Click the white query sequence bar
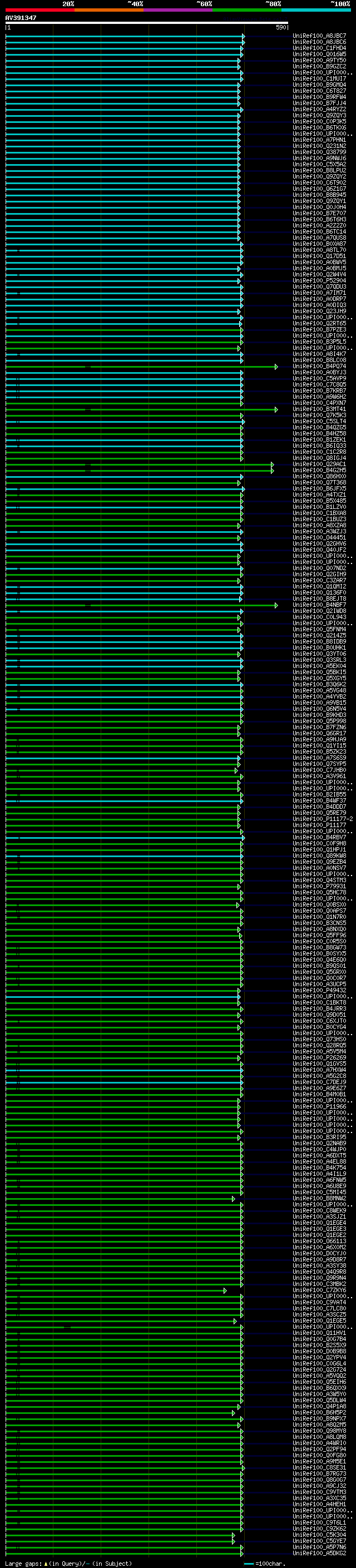Screen dimensions: 356x1568 pos(147,22)
